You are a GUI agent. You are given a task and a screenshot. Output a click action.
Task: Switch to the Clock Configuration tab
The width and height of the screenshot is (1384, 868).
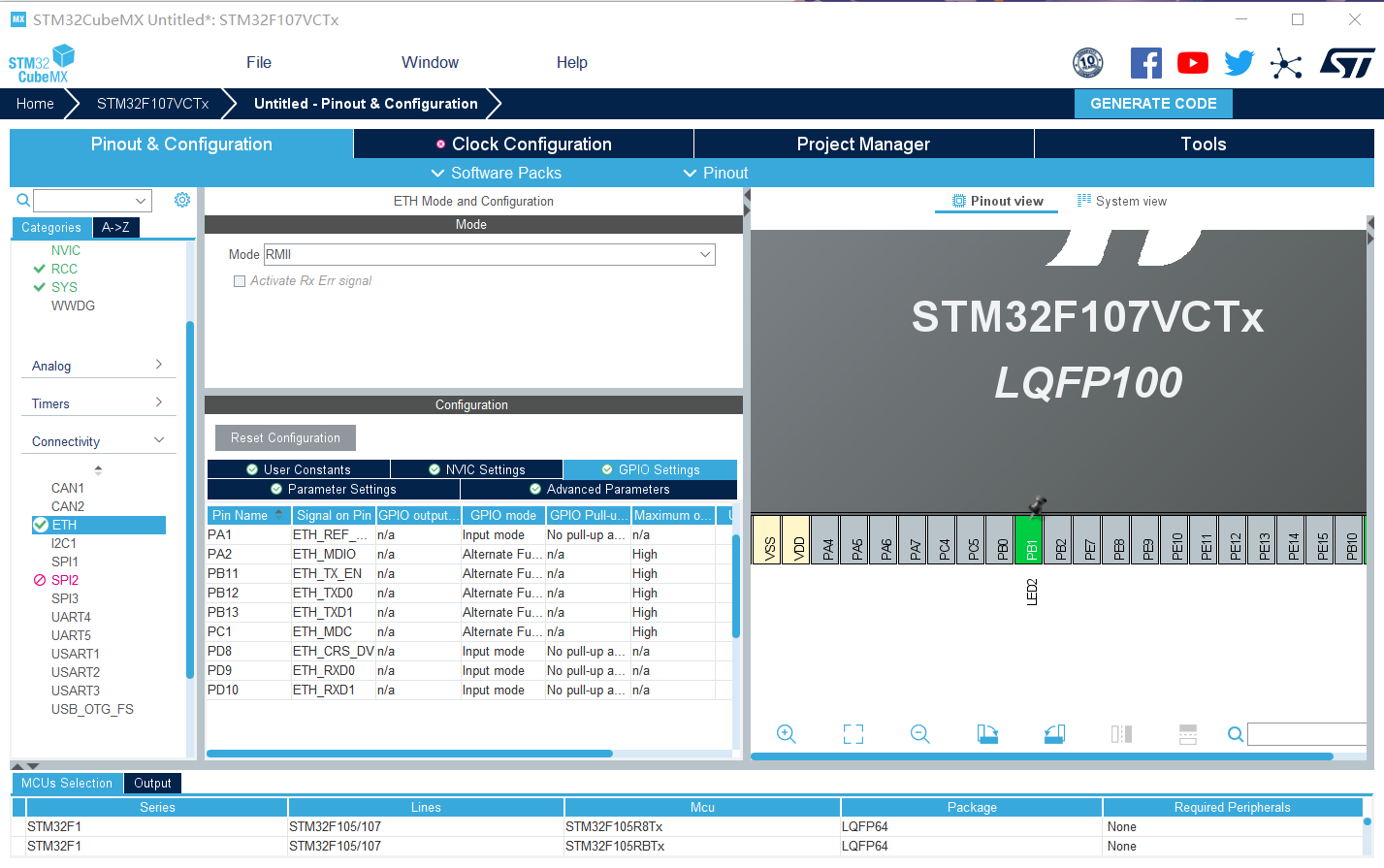pyautogui.click(x=524, y=144)
